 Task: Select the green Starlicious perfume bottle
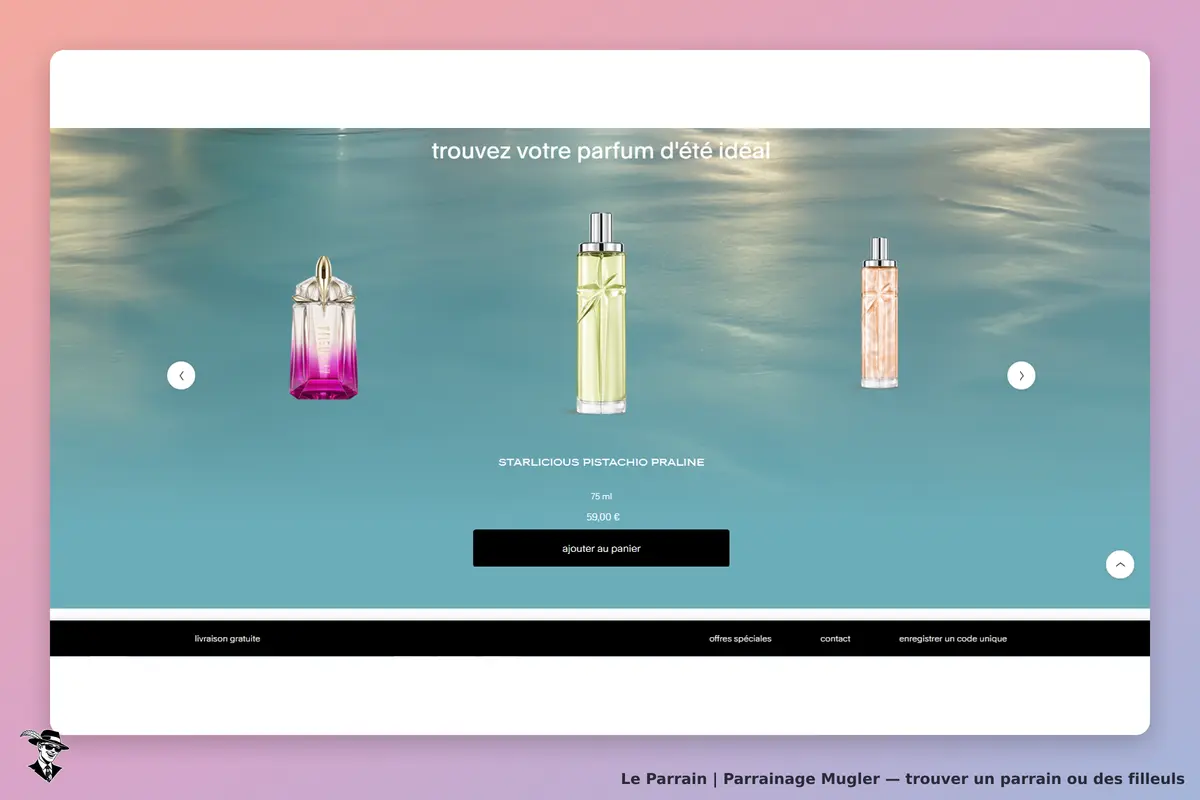(601, 313)
